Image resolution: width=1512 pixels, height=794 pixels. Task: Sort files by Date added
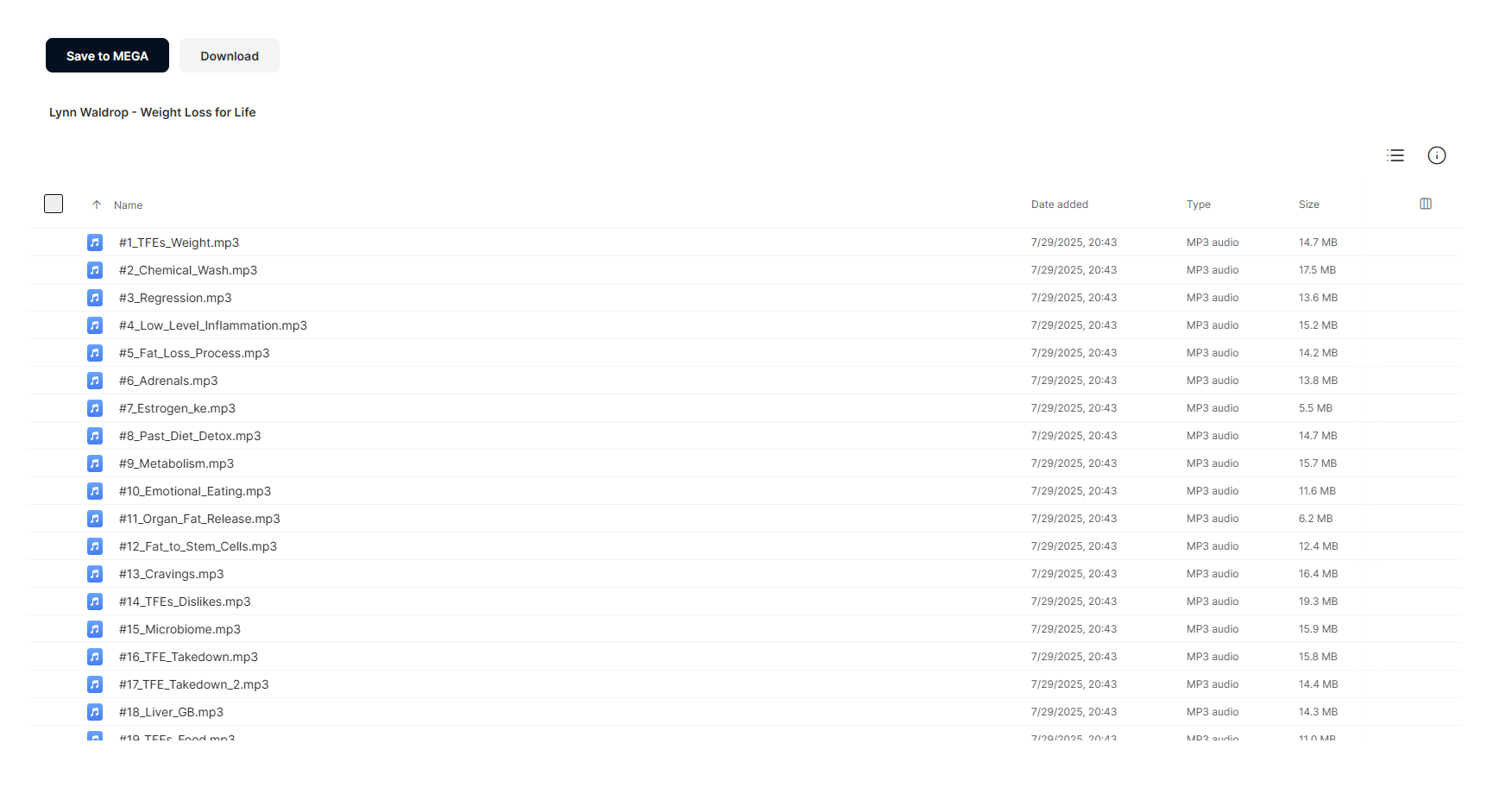tap(1060, 205)
